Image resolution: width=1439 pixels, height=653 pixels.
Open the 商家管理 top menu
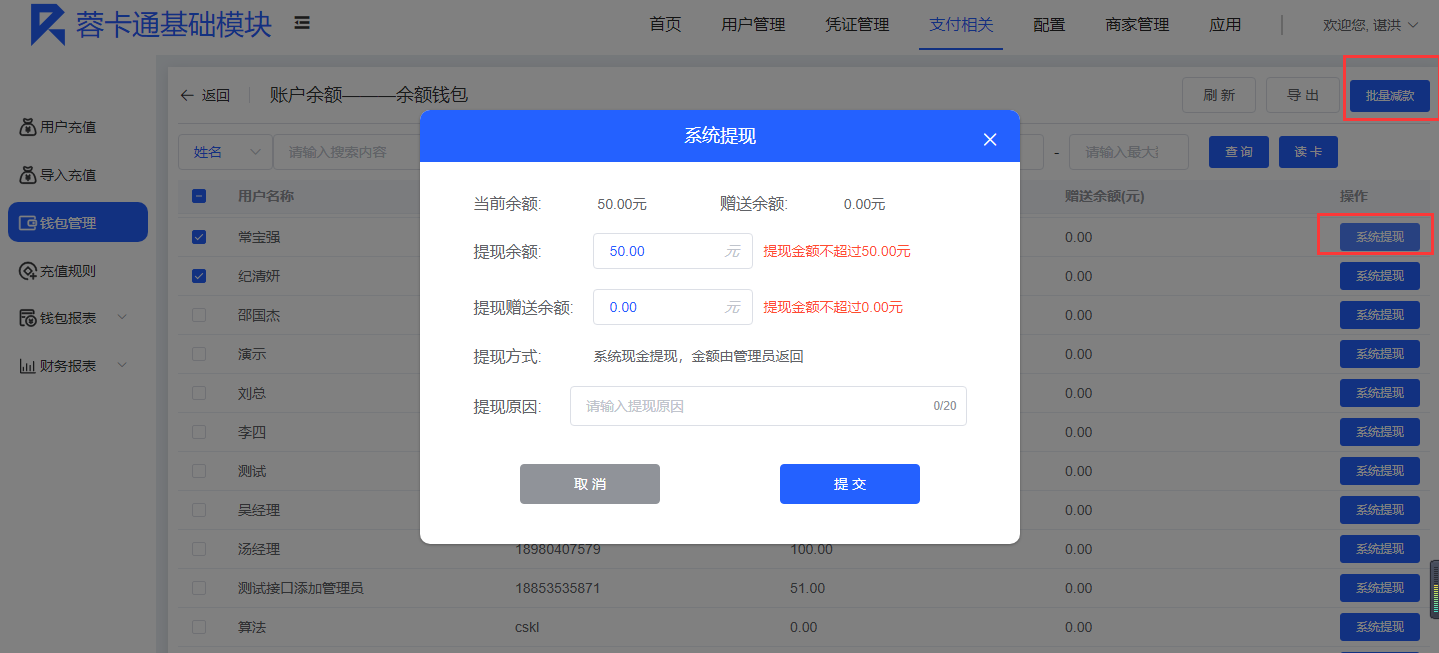point(1137,25)
